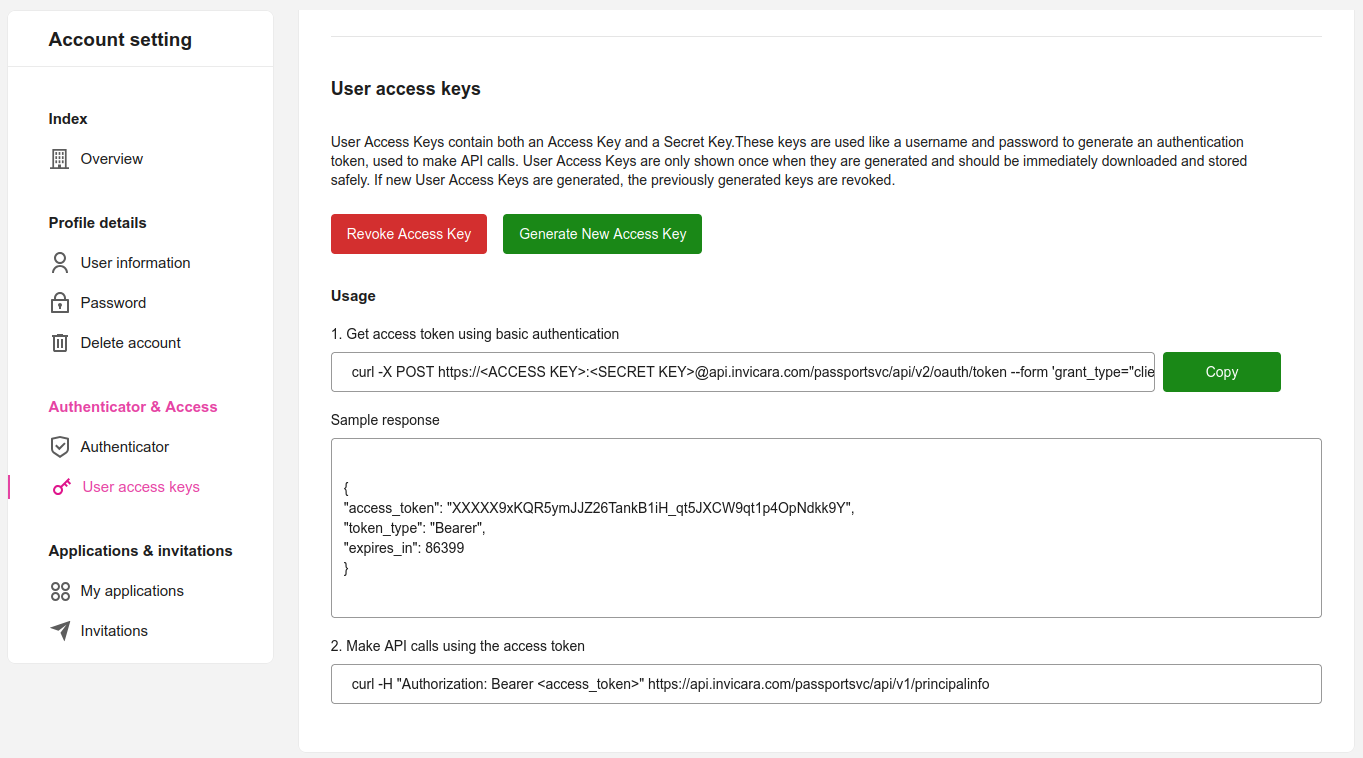Click the My applications grid icon
The width and height of the screenshot is (1363, 758).
tap(60, 591)
